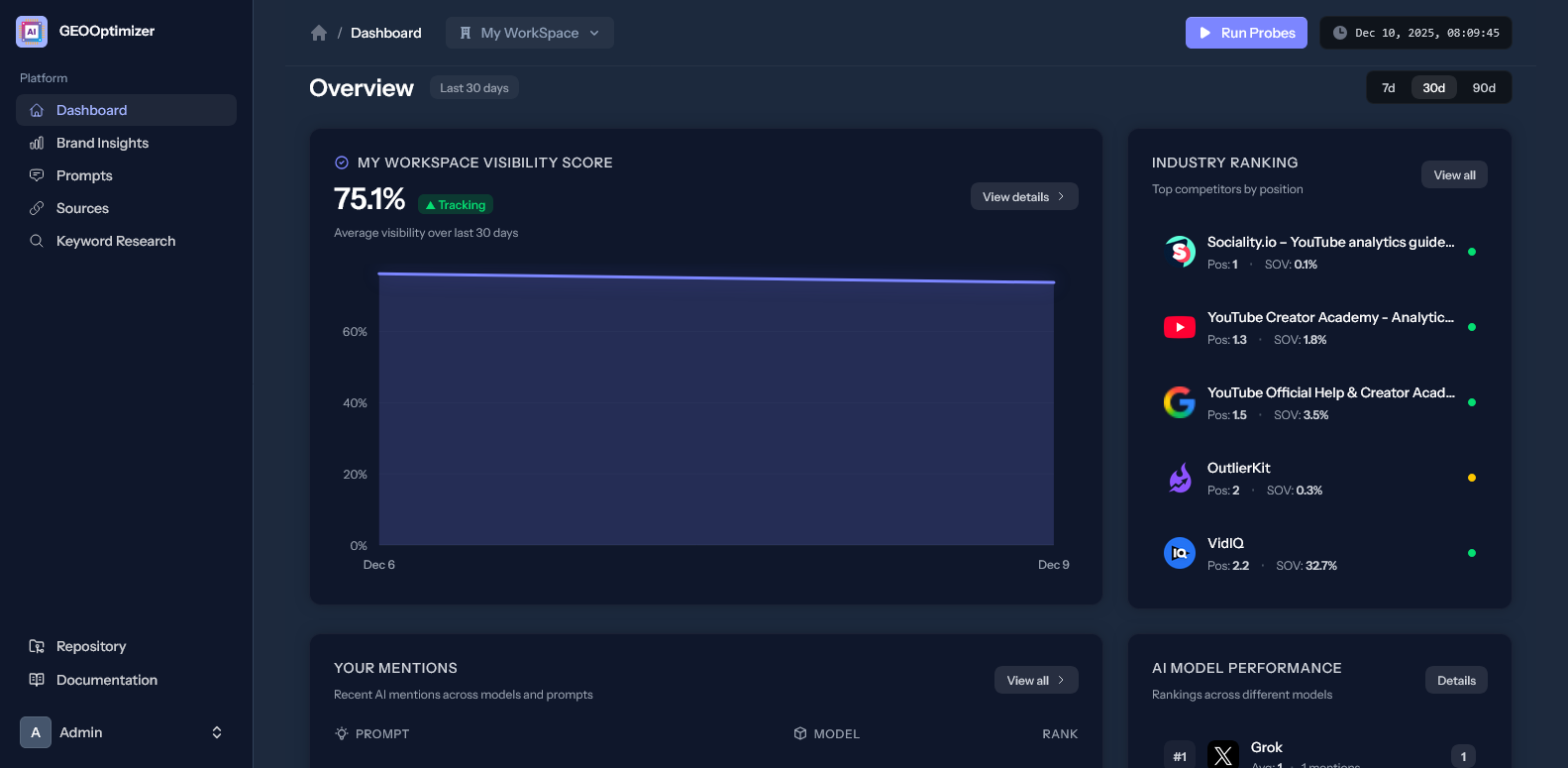
Task: Click the OutlierKit flame logo
Action: 1179,478
